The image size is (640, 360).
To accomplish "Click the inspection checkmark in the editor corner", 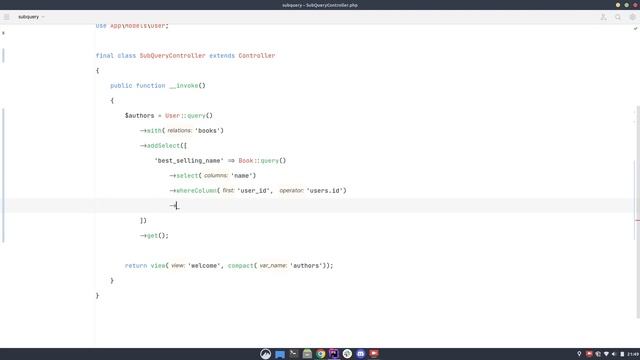I will [636, 29].
